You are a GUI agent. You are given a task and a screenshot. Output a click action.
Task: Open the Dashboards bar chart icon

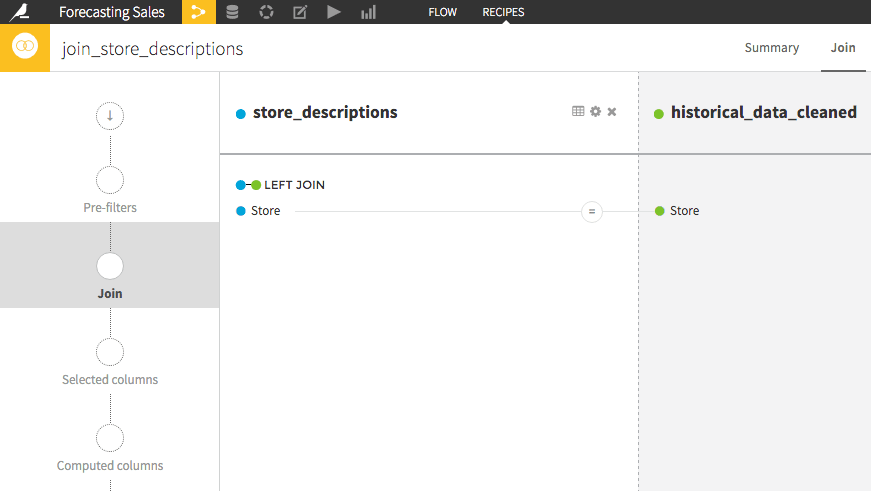[368, 12]
